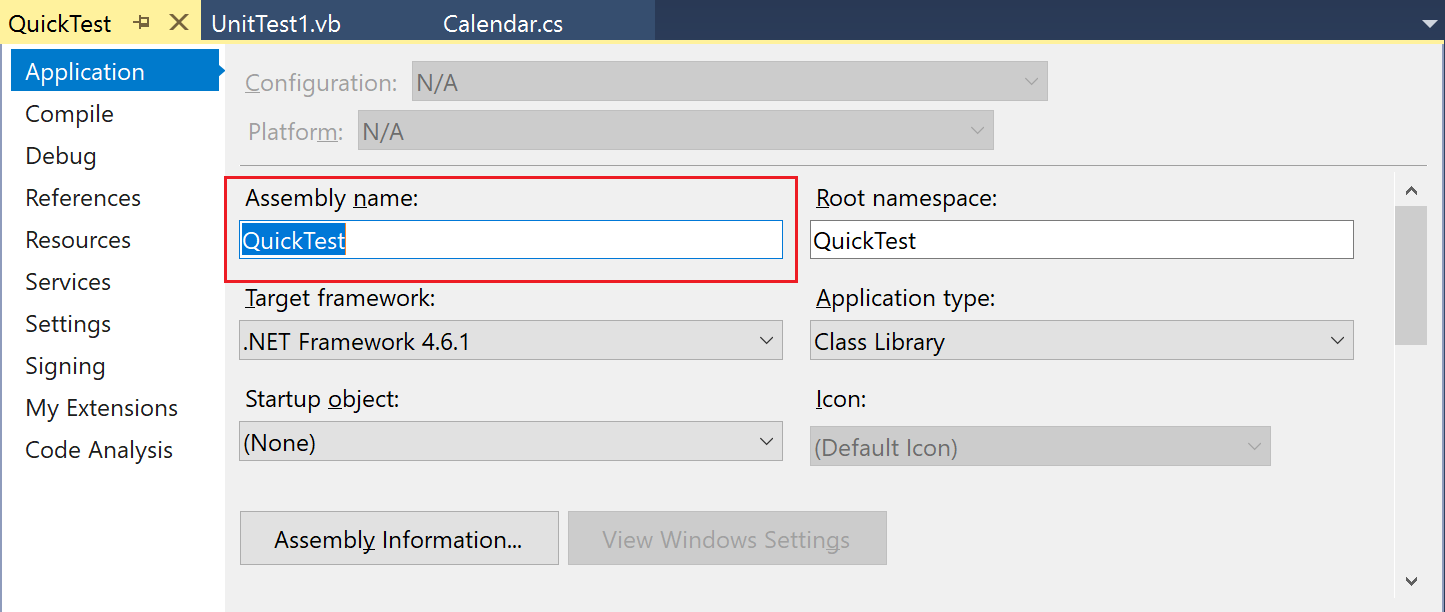
Task: Unpin the QuickTest document tab
Action: click(x=141, y=20)
